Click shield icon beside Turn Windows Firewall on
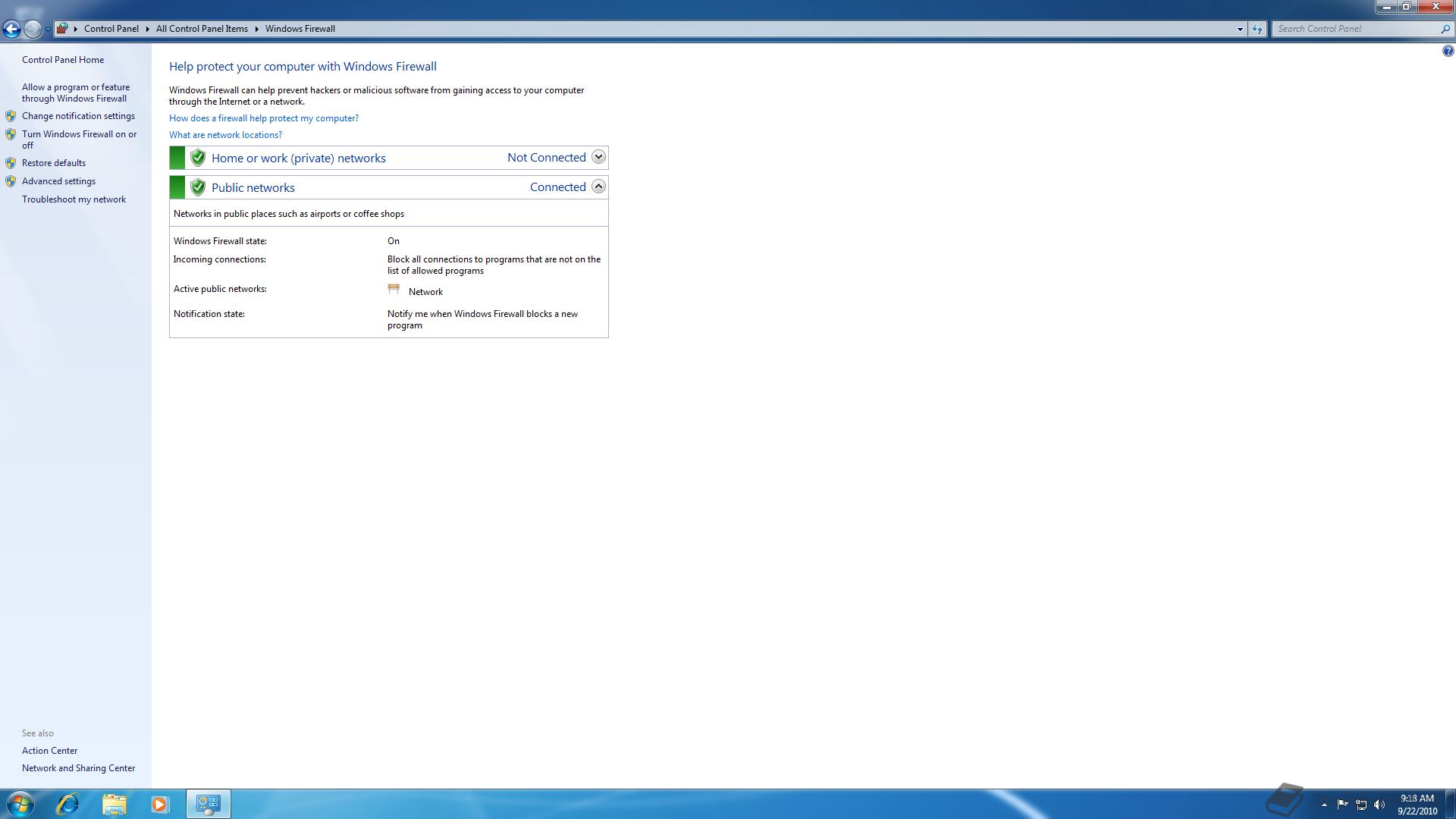 click(x=11, y=134)
